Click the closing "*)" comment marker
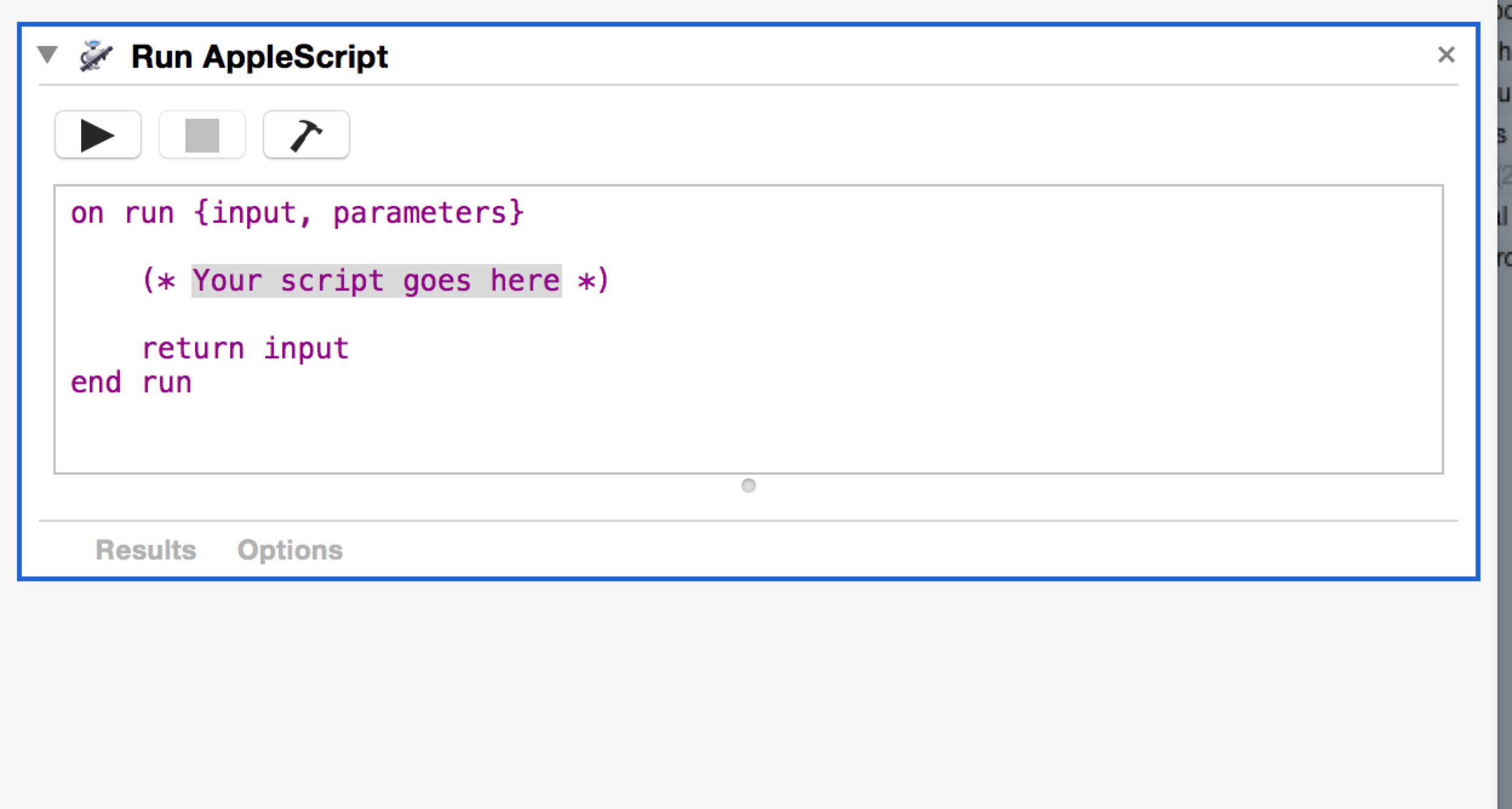This screenshot has width=1512, height=809. point(592,281)
